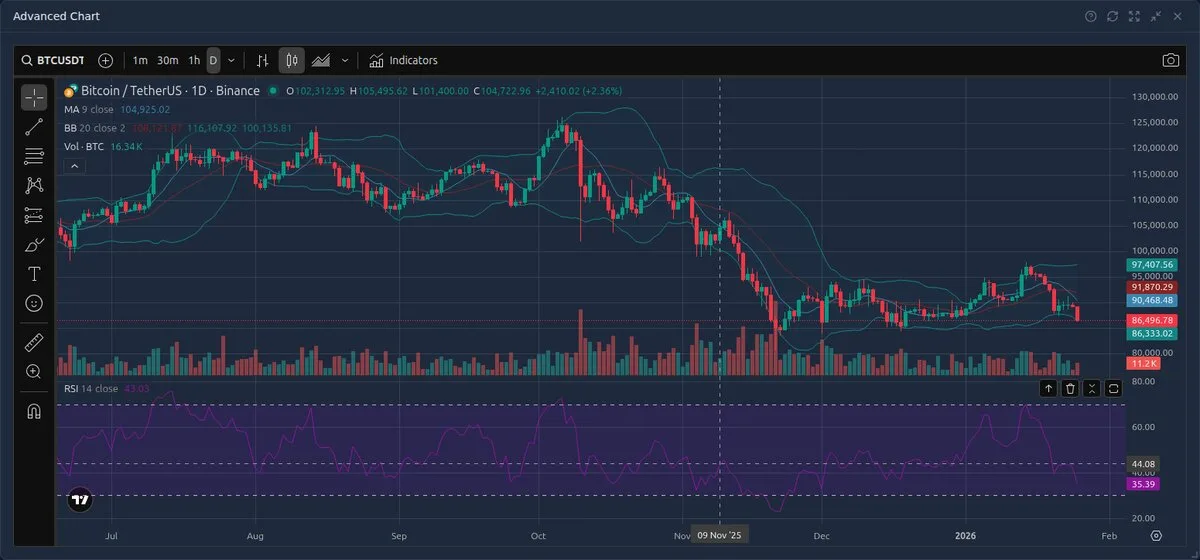Open the forecasting and measurement tools
Viewport: 1200px width, 560px height.
pyautogui.click(x=34, y=215)
